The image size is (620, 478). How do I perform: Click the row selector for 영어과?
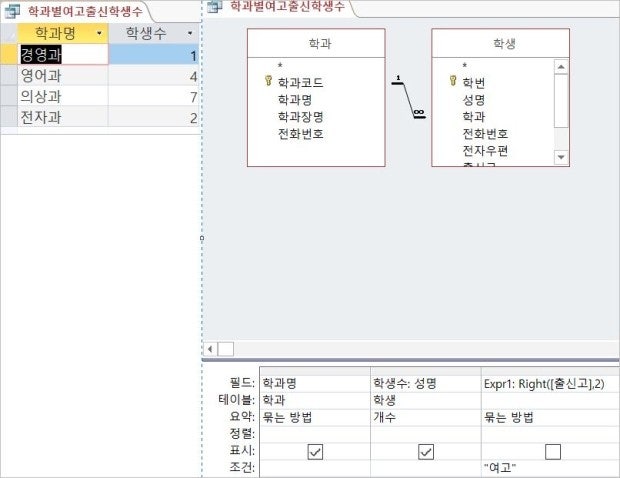click(9, 75)
